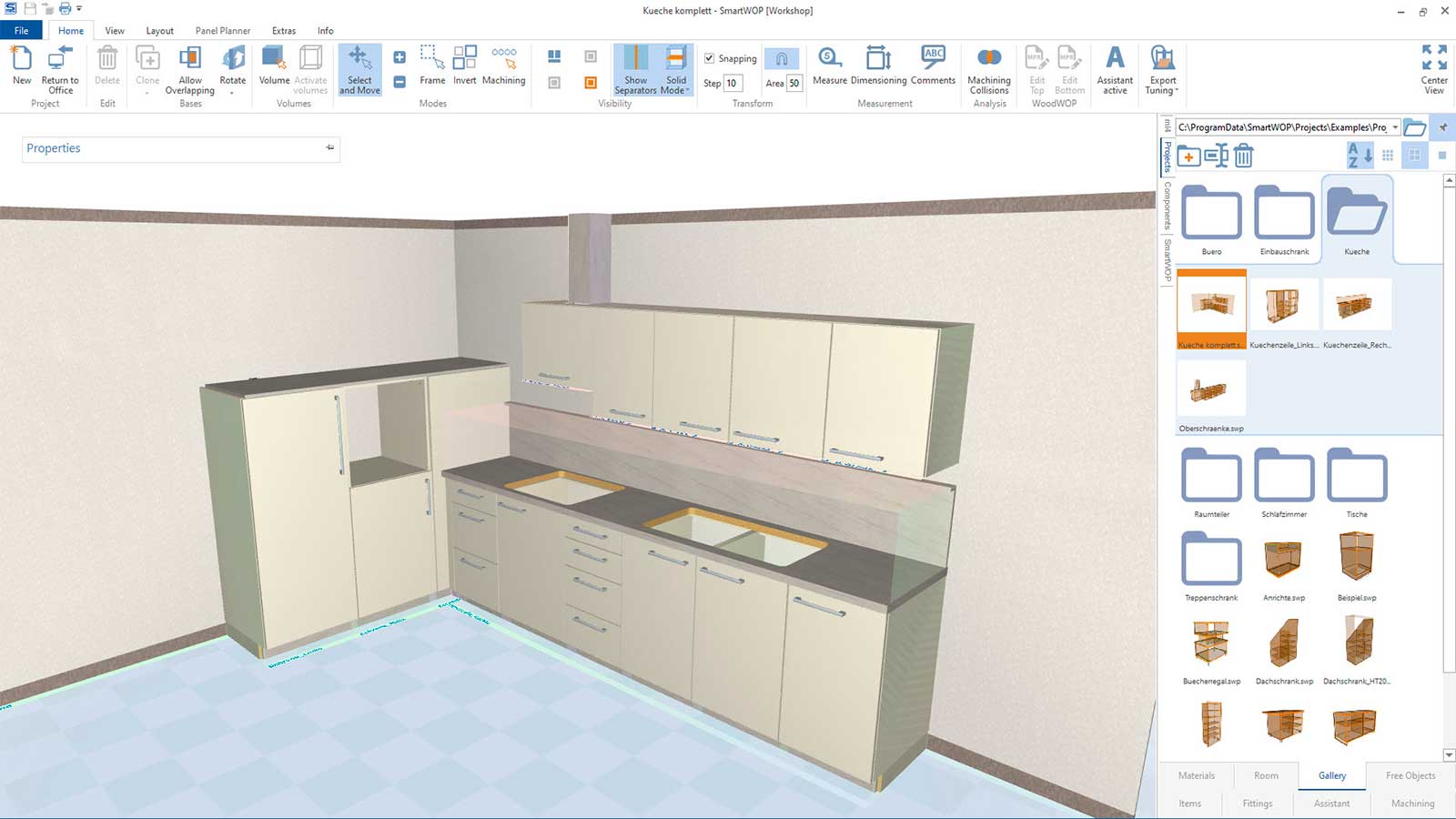Select the Kuechenzeile_Links thumbnail
The height and width of the screenshot is (819, 1456).
pos(1283,306)
